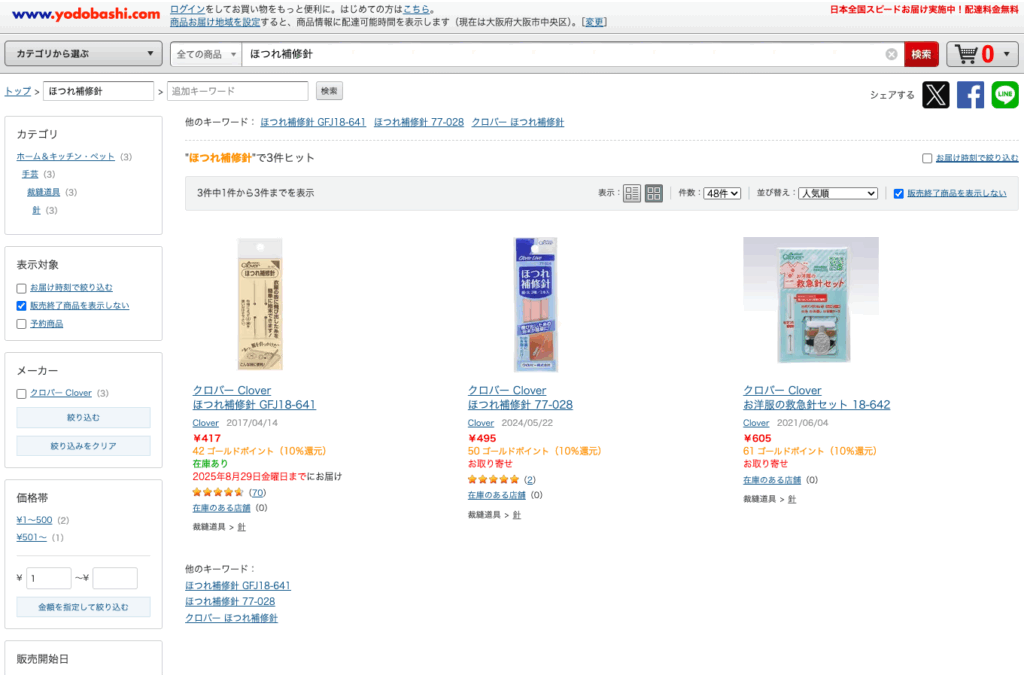Viewport: 1024px width, 675px height.
Task: Clear the search text with the X icon
Action: pyautogui.click(x=891, y=54)
